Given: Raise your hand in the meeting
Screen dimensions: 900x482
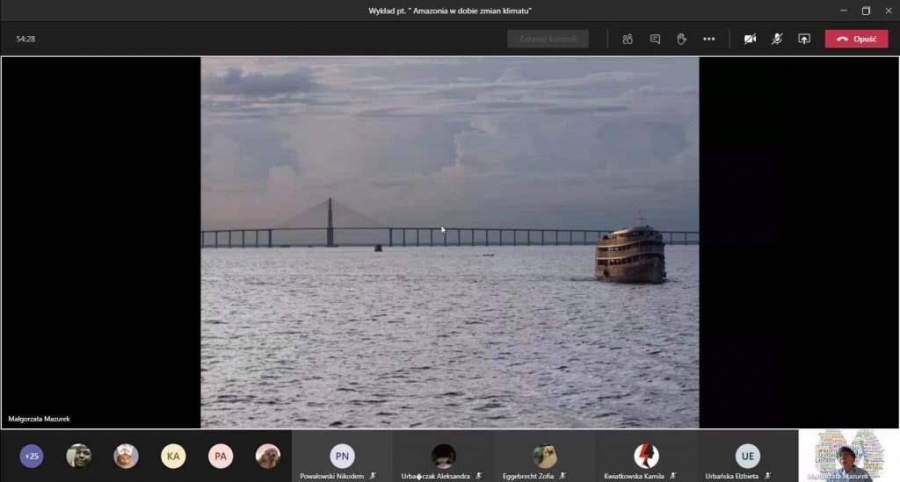Looking at the screenshot, I should tap(681, 39).
